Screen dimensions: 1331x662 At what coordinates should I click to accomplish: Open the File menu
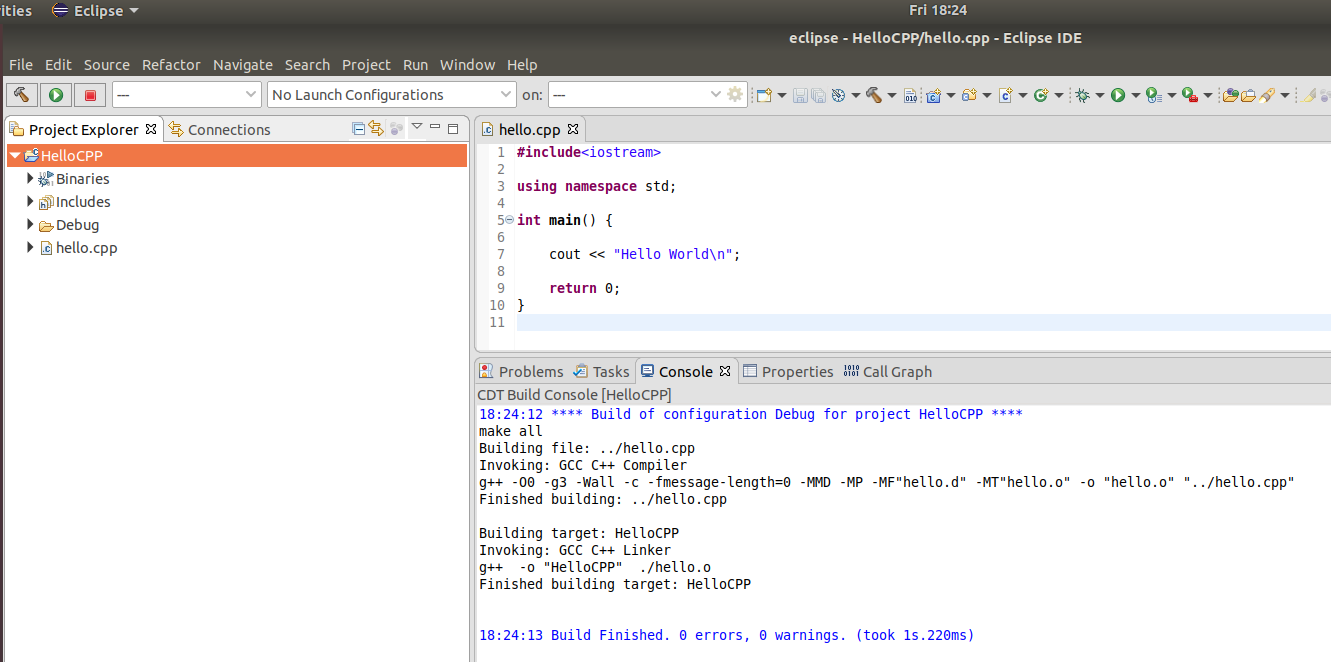[21, 64]
